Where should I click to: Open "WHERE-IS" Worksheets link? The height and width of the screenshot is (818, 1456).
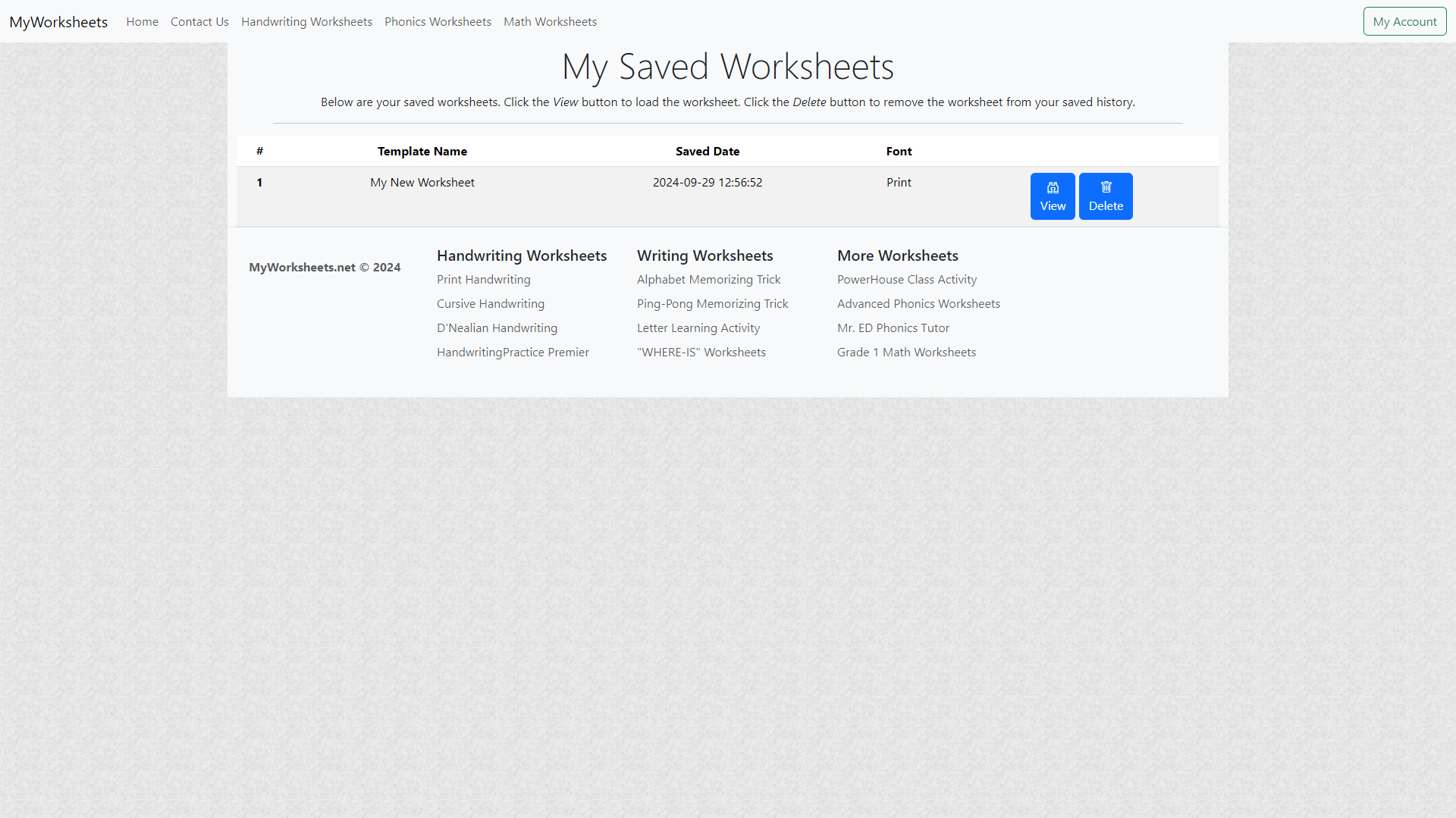click(701, 353)
